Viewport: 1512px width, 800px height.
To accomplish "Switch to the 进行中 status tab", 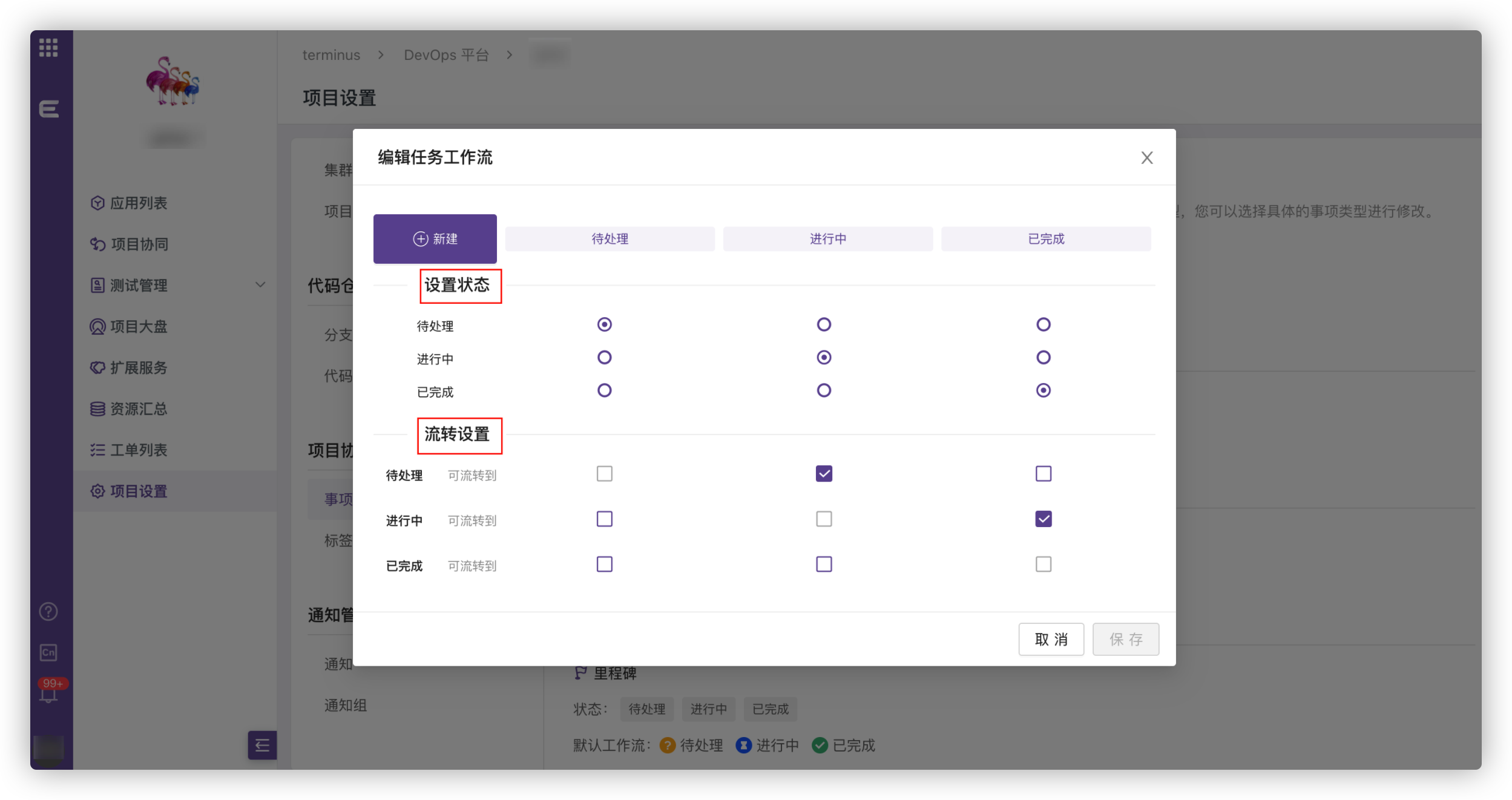I will pos(828,238).
